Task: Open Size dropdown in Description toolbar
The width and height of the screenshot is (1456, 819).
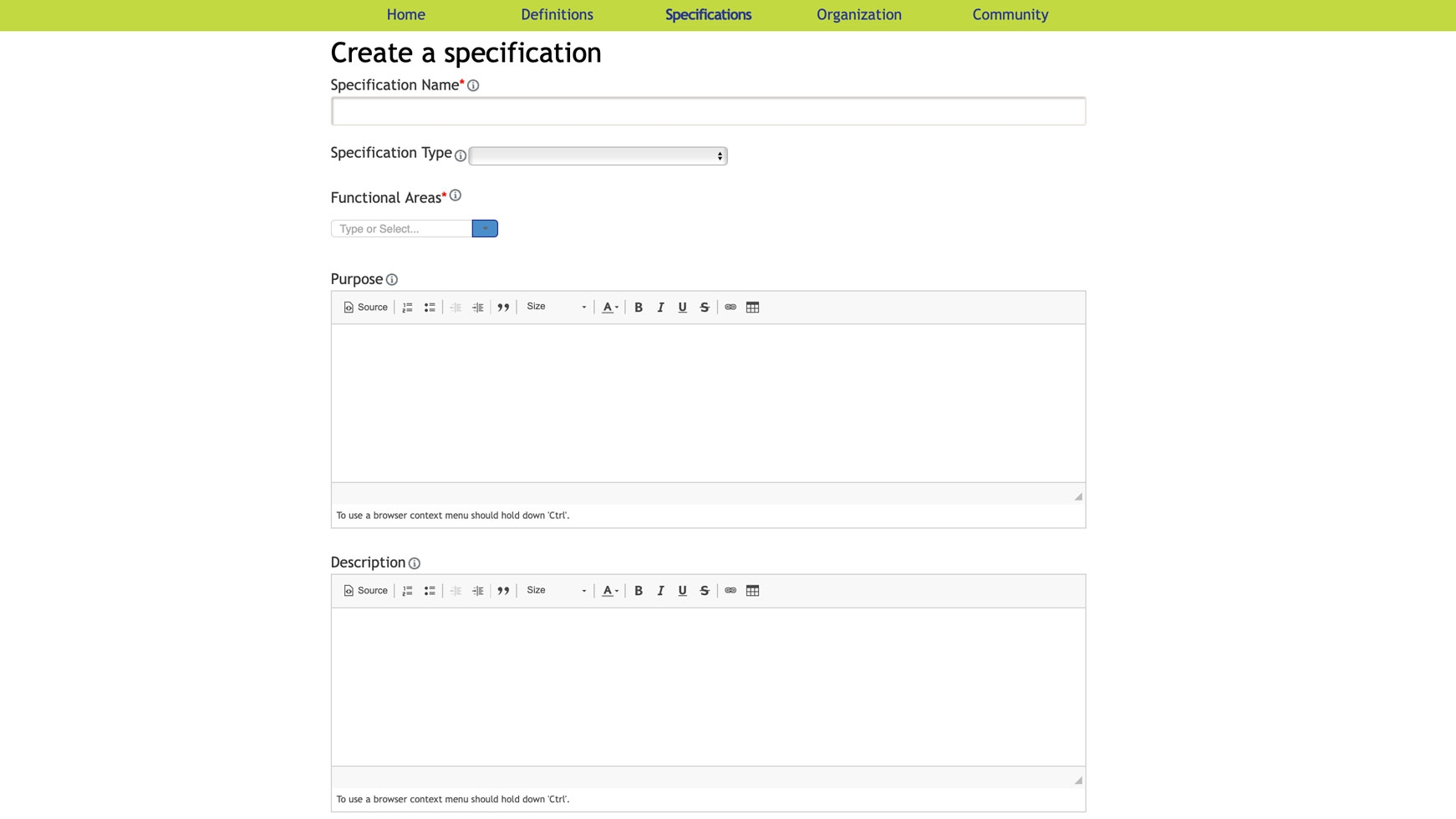Action: pyautogui.click(x=556, y=591)
